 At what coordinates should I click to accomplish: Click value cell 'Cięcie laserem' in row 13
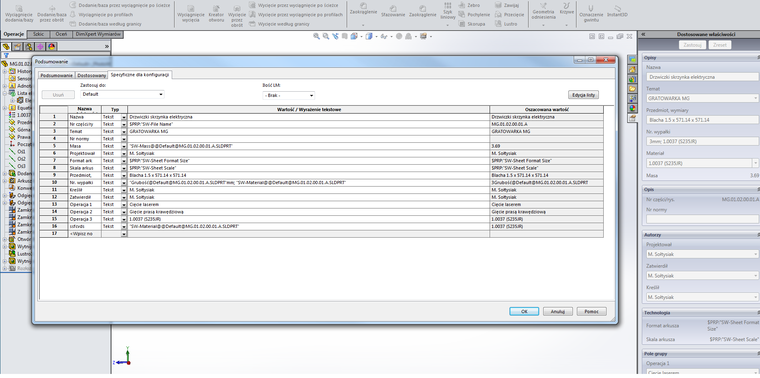(309, 205)
